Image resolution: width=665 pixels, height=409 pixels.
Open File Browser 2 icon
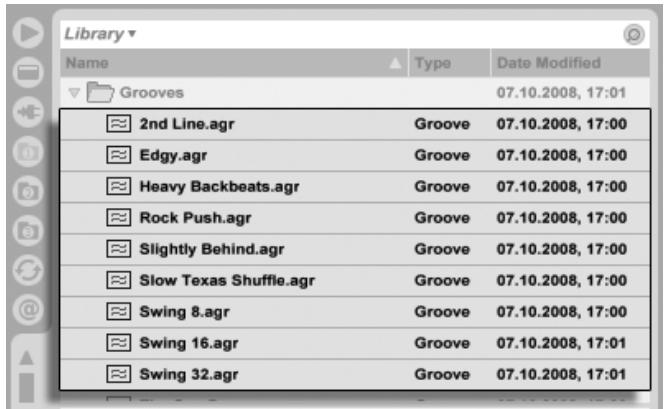(x=28, y=191)
